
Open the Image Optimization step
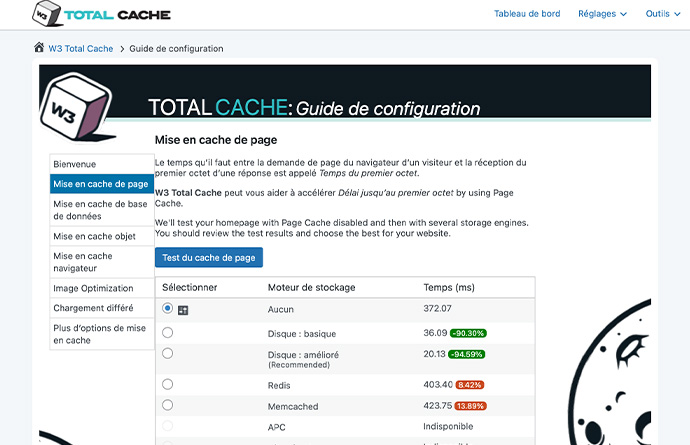point(102,288)
